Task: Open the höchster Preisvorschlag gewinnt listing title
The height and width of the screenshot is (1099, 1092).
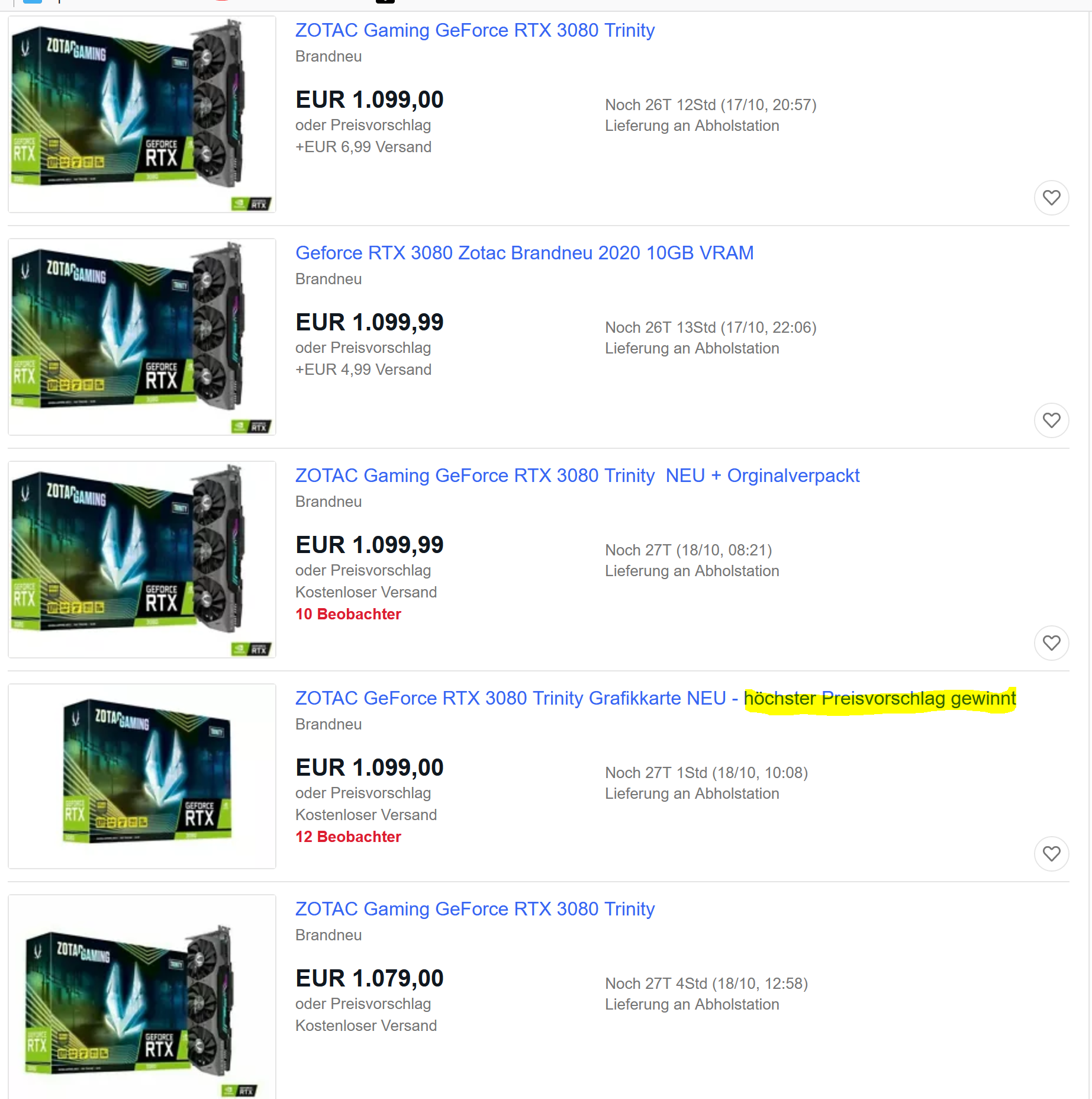Action: point(656,698)
